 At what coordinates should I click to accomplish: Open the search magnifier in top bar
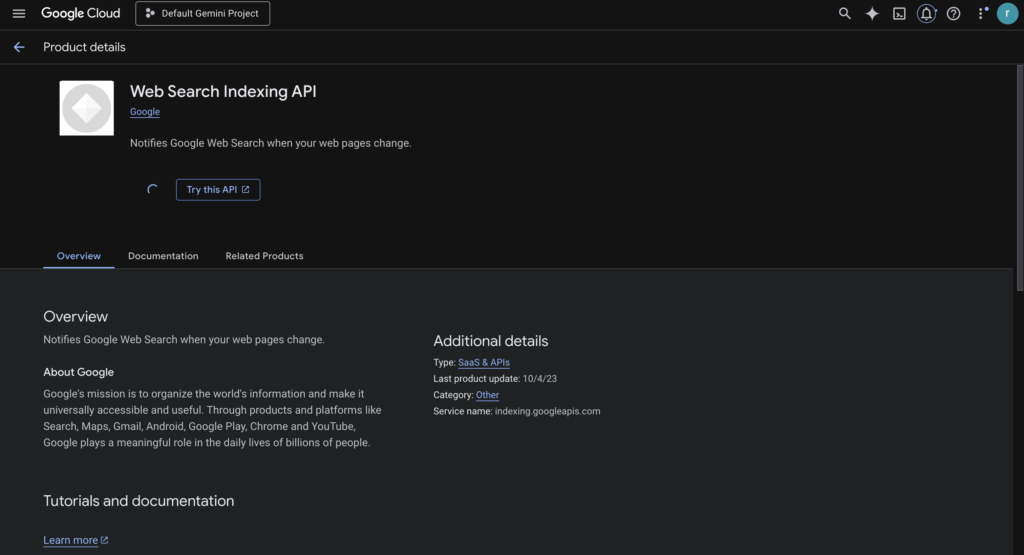(845, 14)
